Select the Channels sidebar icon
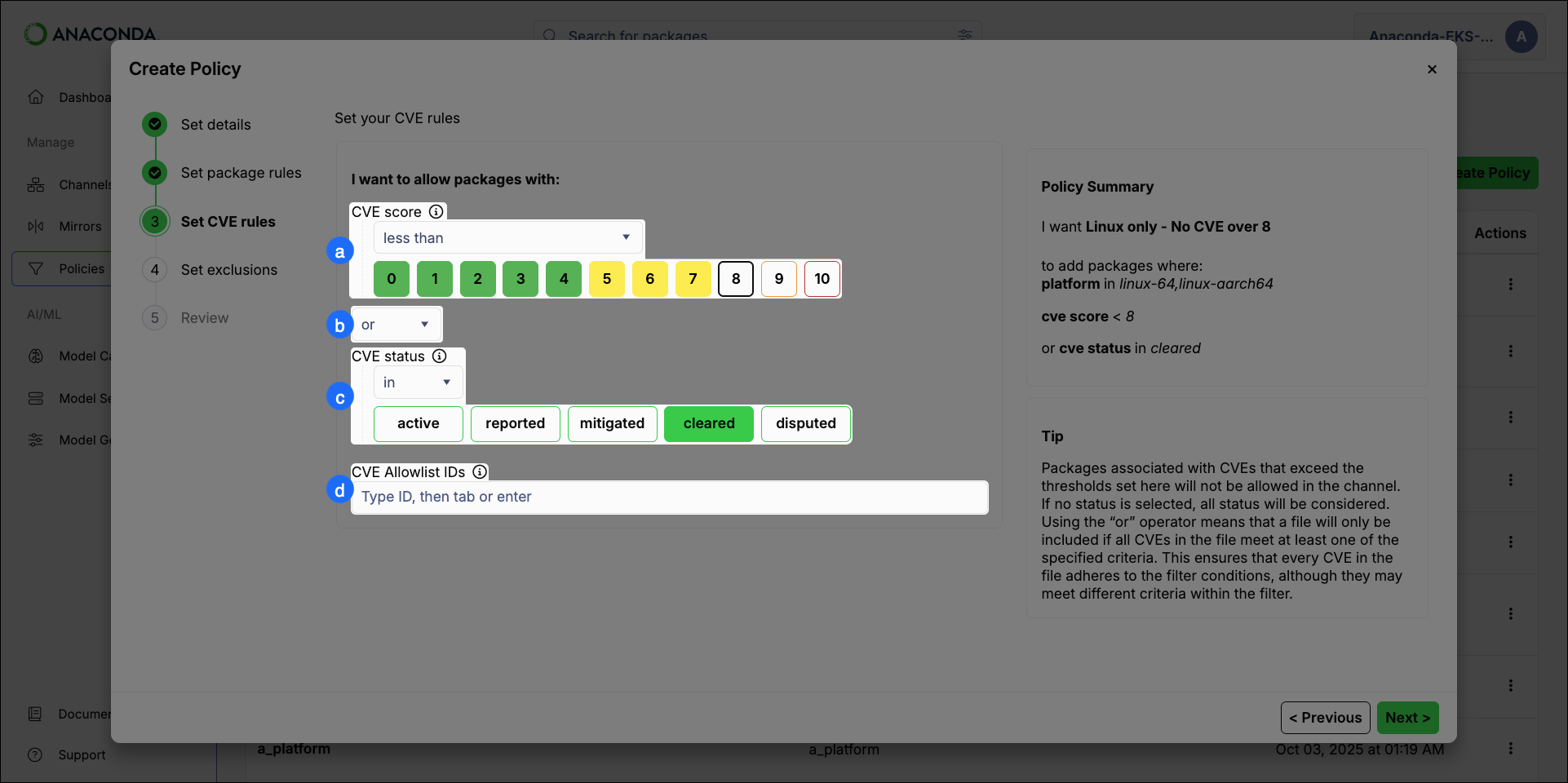Screen dimensions: 1568x783 [x=36, y=184]
